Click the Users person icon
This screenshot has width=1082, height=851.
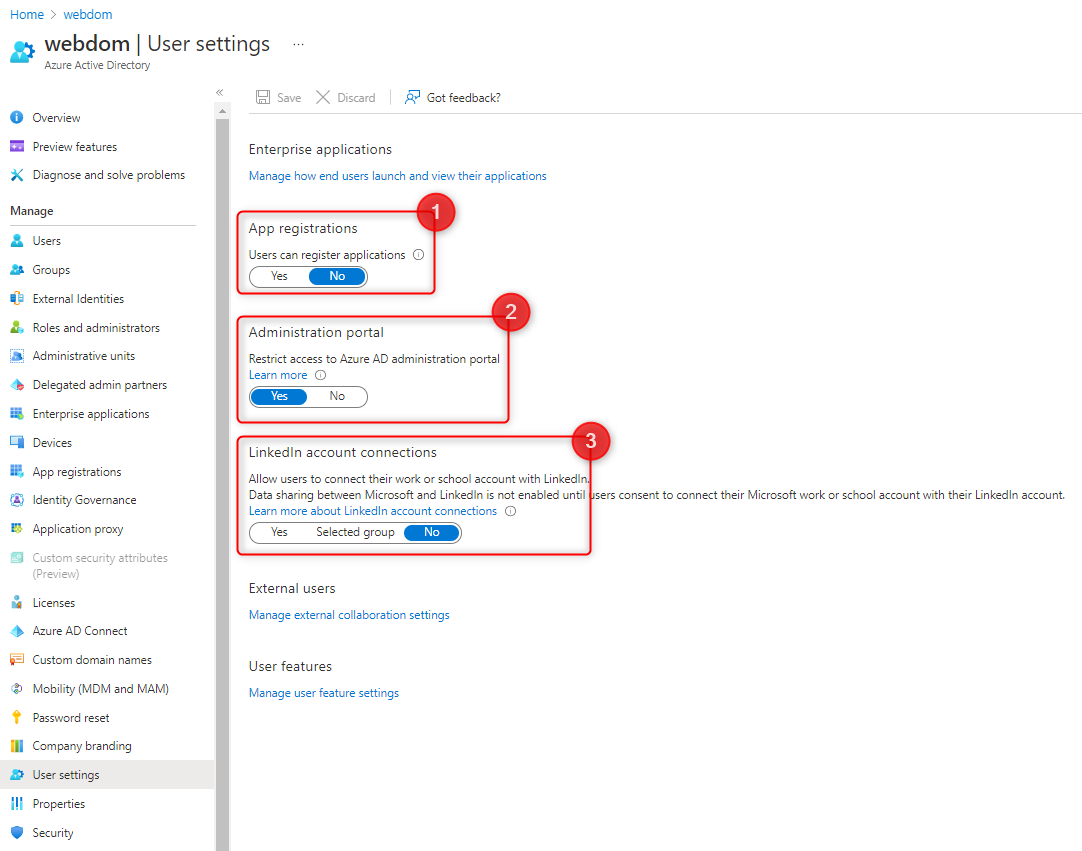17,241
